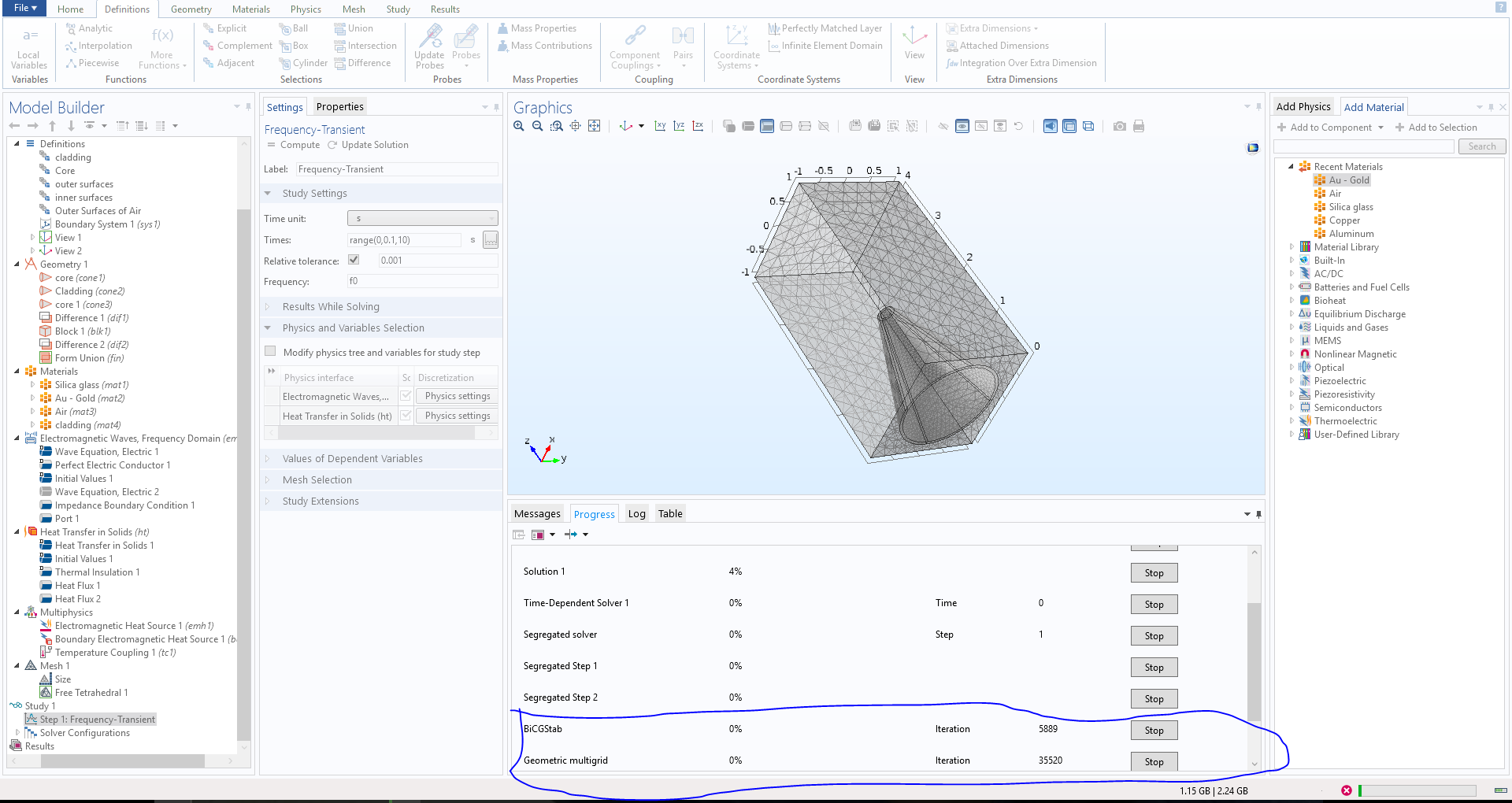Switch to the Log tab

pos(636,514)
